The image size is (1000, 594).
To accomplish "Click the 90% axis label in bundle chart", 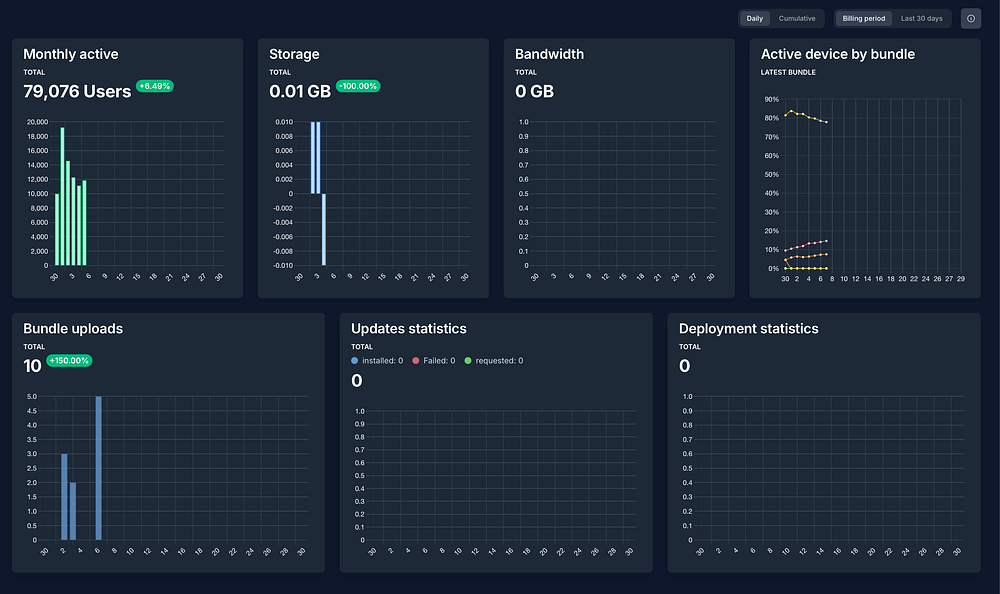I will pos(772,100).
